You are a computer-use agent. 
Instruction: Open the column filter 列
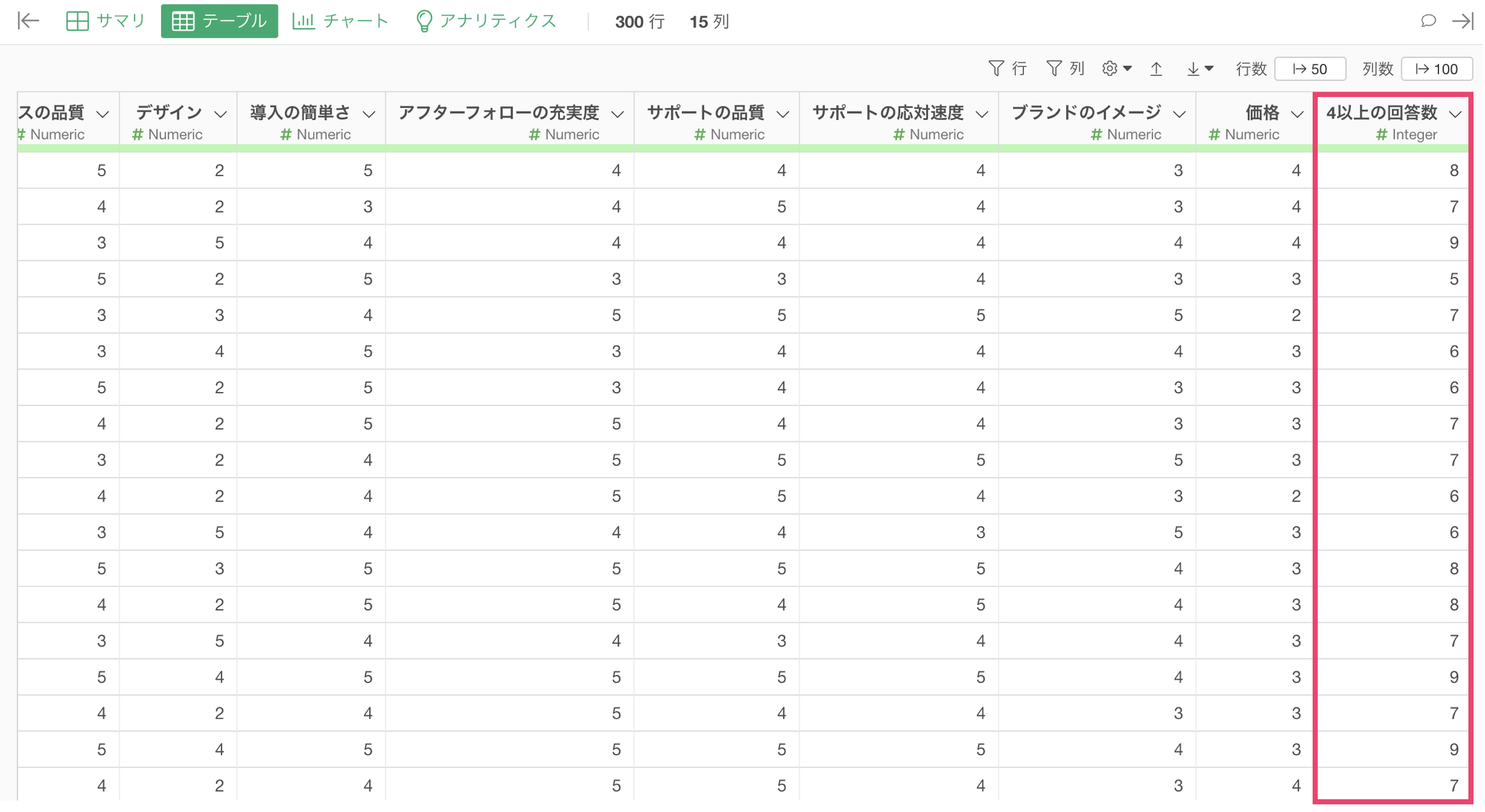pos(1066,68)
